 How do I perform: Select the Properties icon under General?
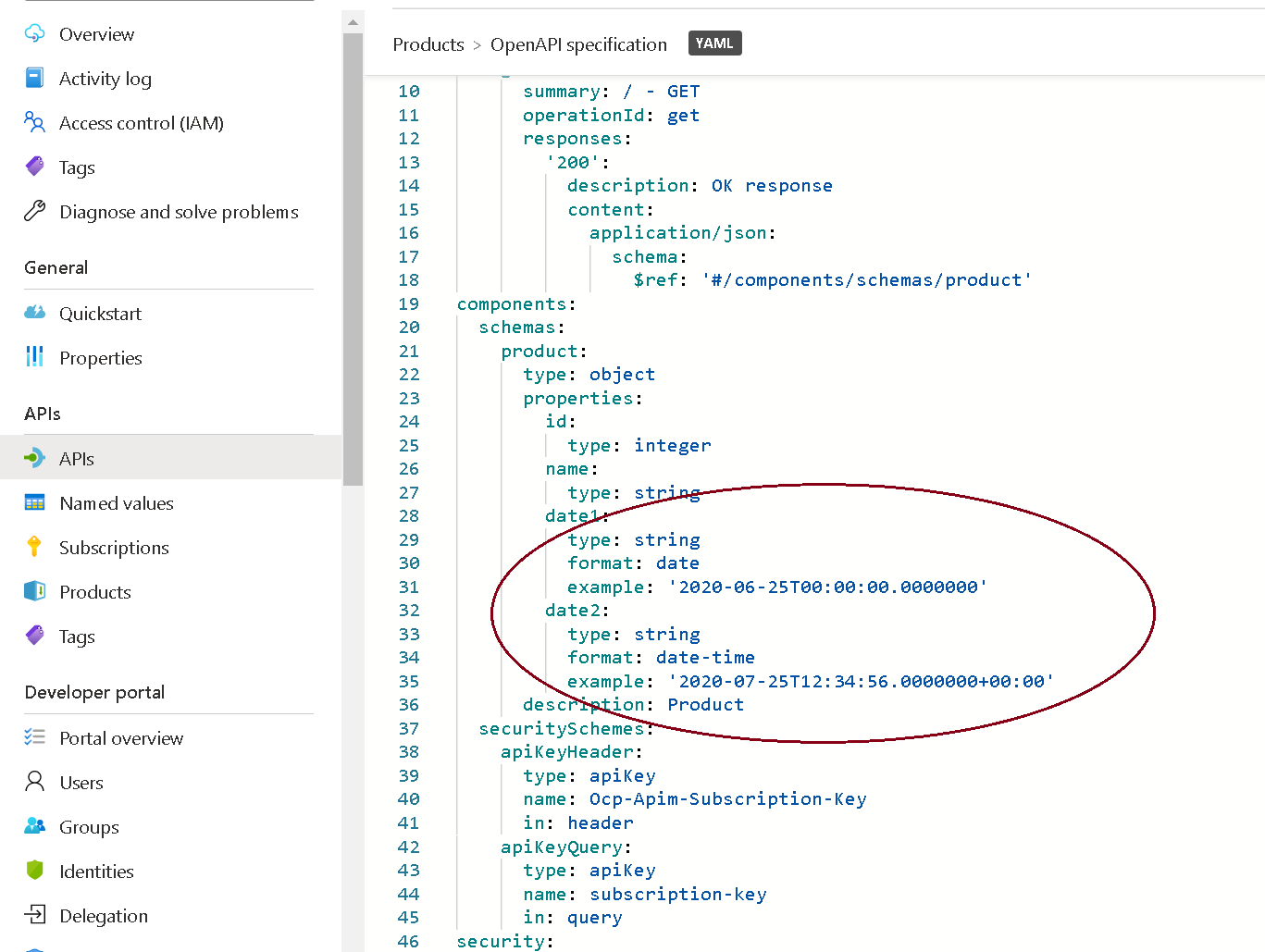32,358
